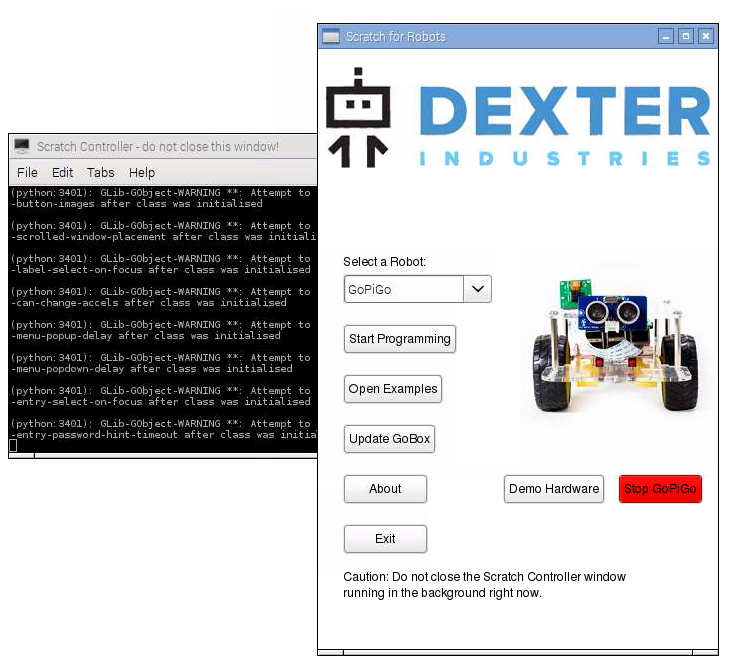Image resolution: width=732 pixels, height=666 pixels.
Task: Click the Scratch for Robots title text
Action: point(395,36)
